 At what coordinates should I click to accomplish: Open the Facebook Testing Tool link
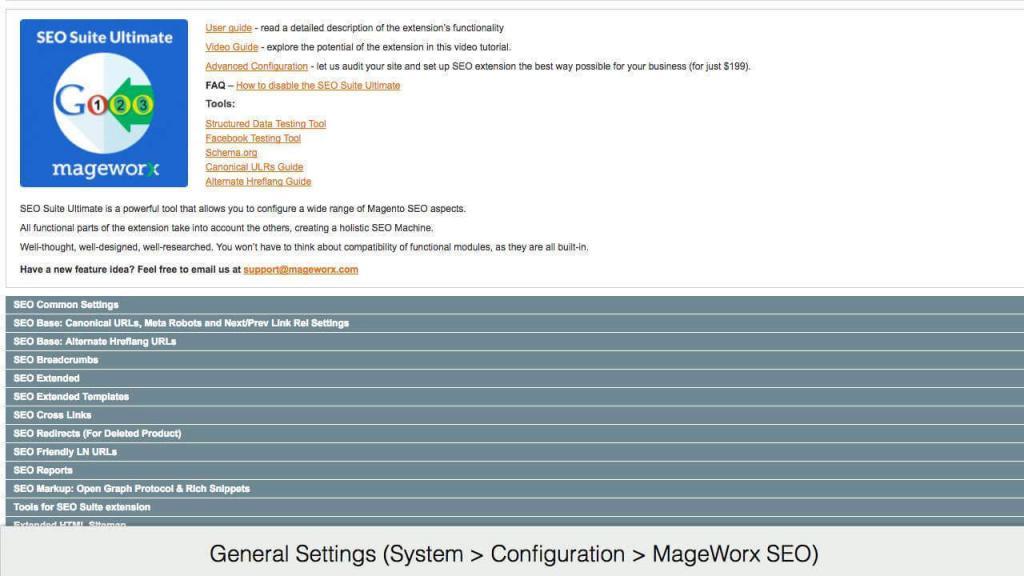[252, 138]
